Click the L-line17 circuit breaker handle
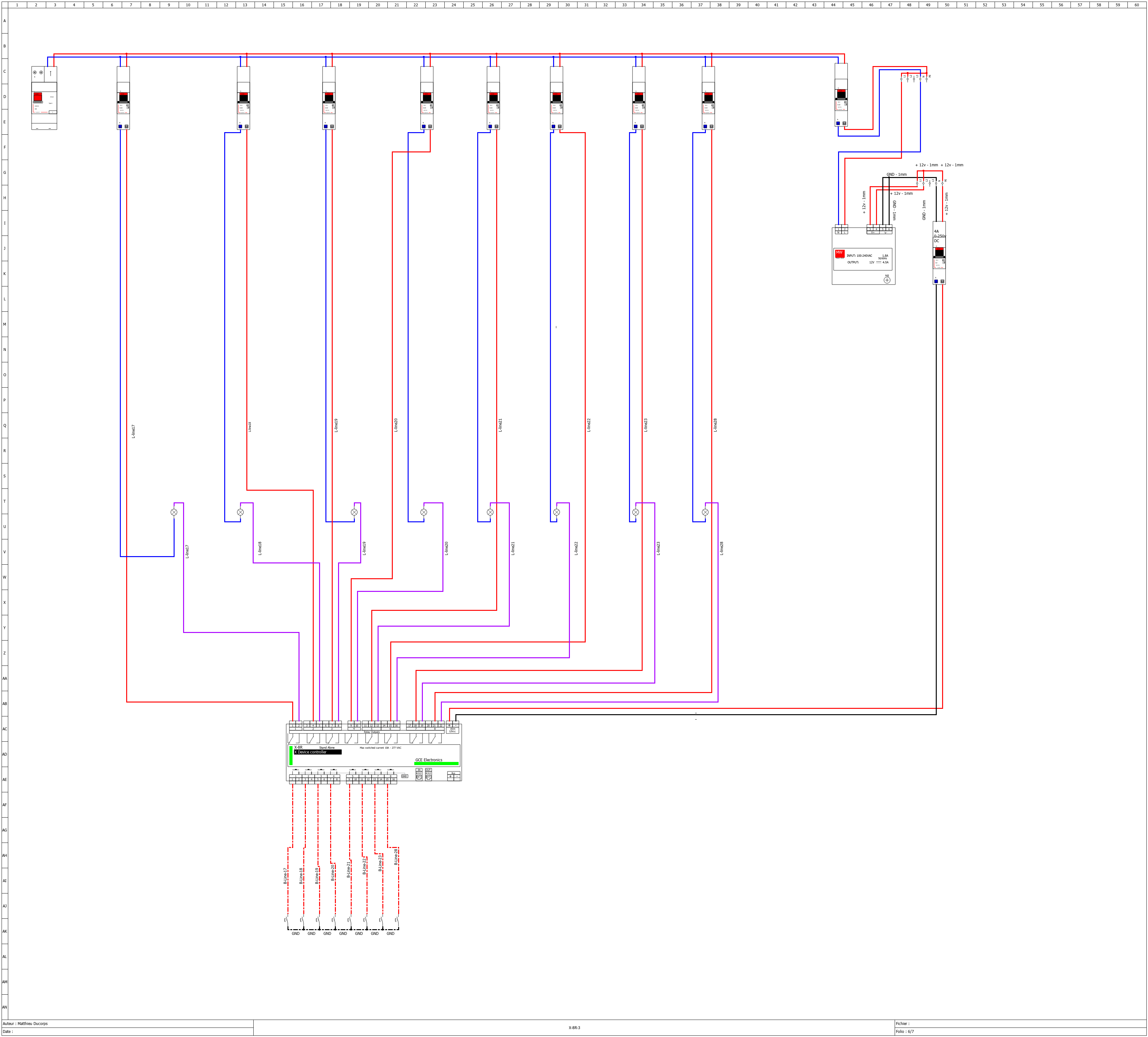This screenshot has width=1148, height=1037. point(123,97)
